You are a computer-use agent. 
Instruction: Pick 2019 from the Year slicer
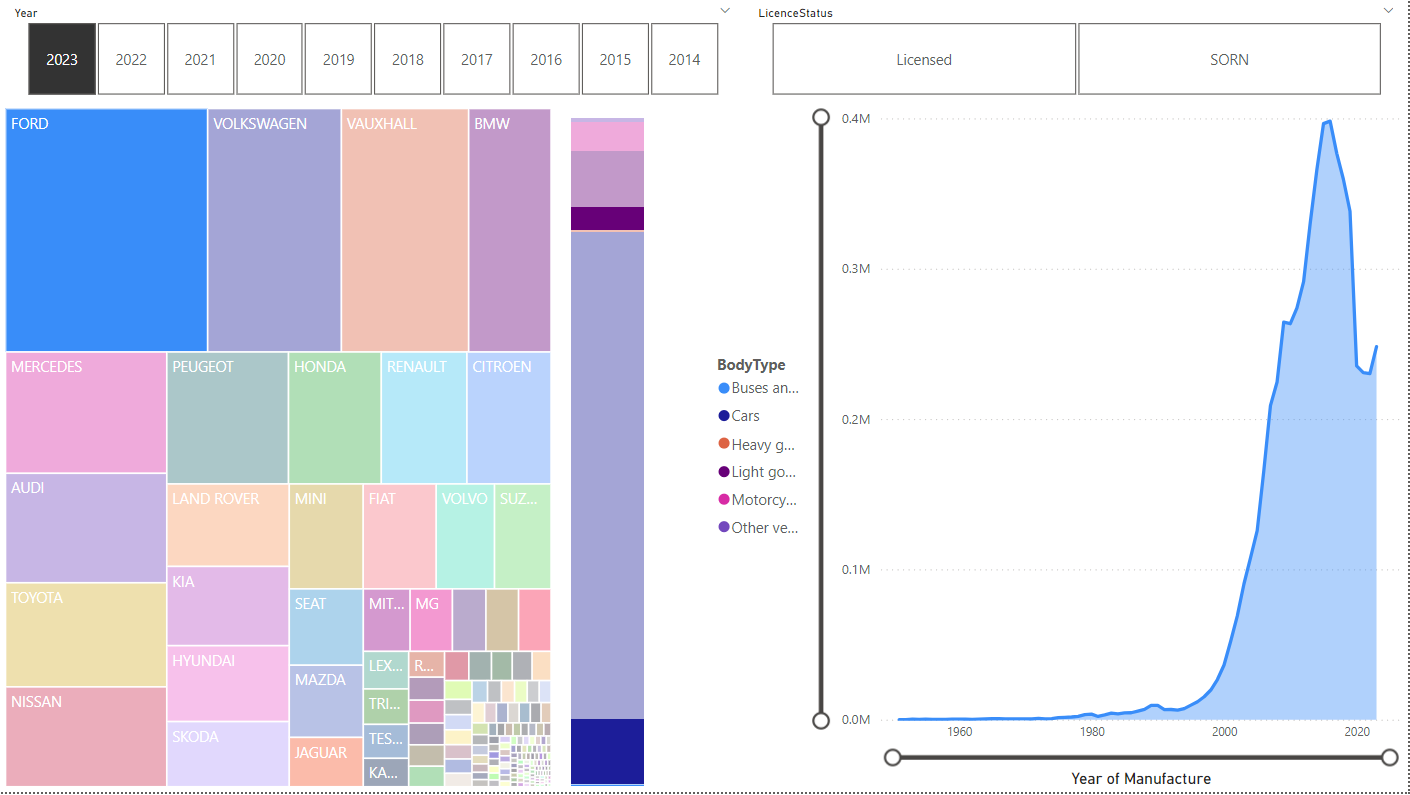(339, 59)
